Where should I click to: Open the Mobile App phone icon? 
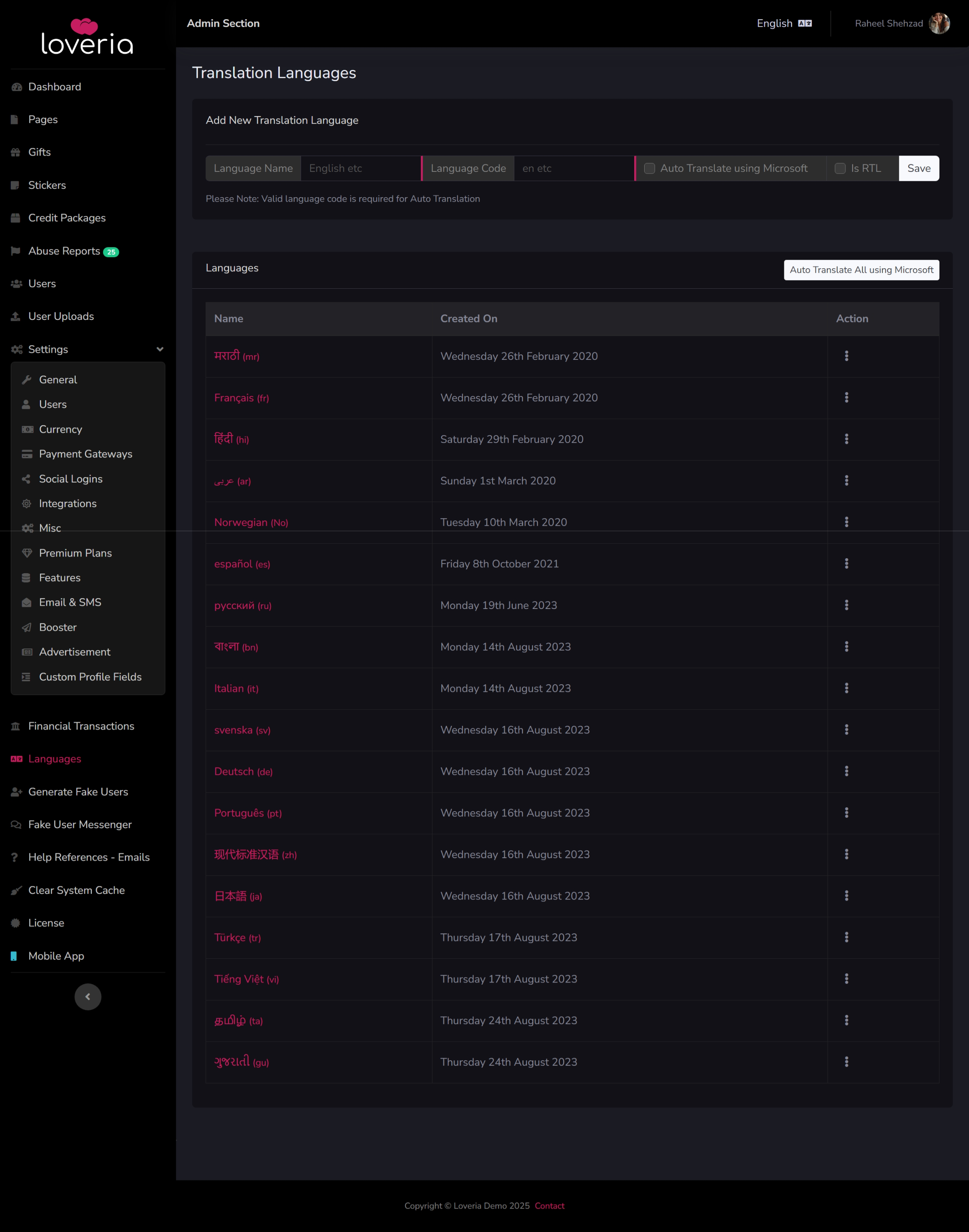click(x=14, y=956)
